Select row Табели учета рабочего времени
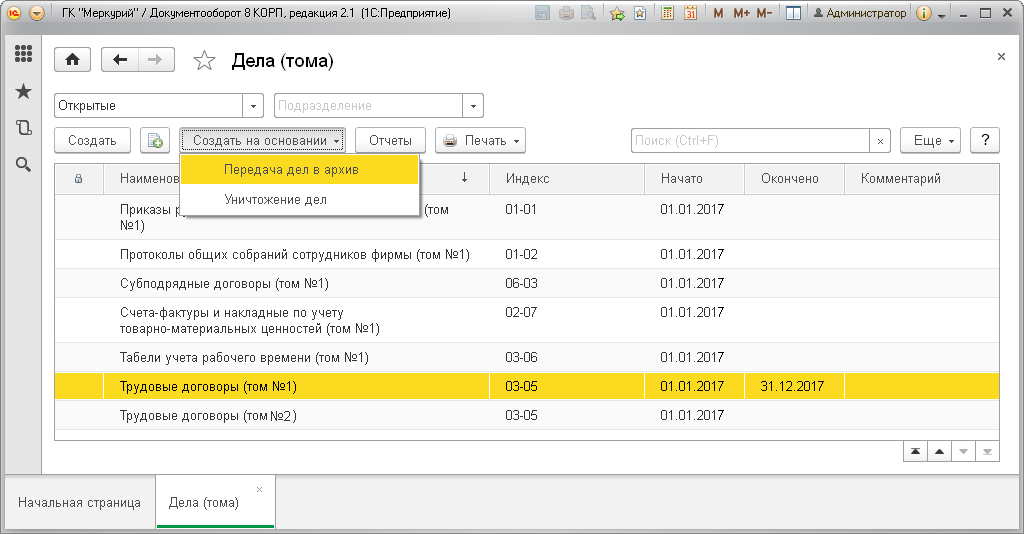Viewport: 1024px width, 534px height. pos(526,358)
